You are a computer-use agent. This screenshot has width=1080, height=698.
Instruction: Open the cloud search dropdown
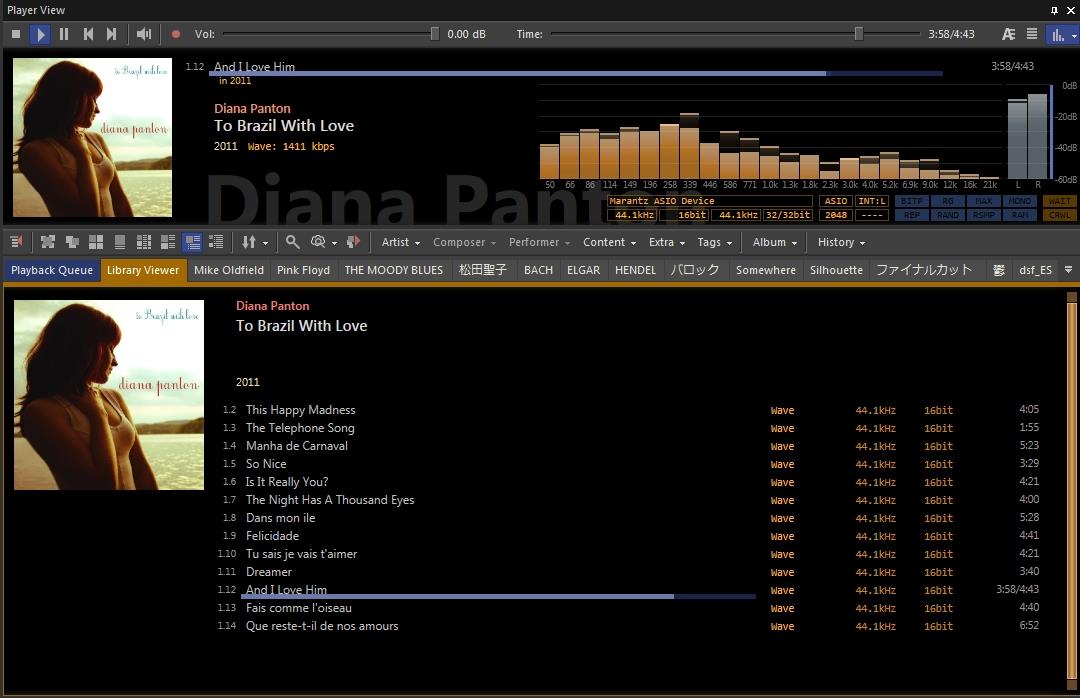point(324,242)
